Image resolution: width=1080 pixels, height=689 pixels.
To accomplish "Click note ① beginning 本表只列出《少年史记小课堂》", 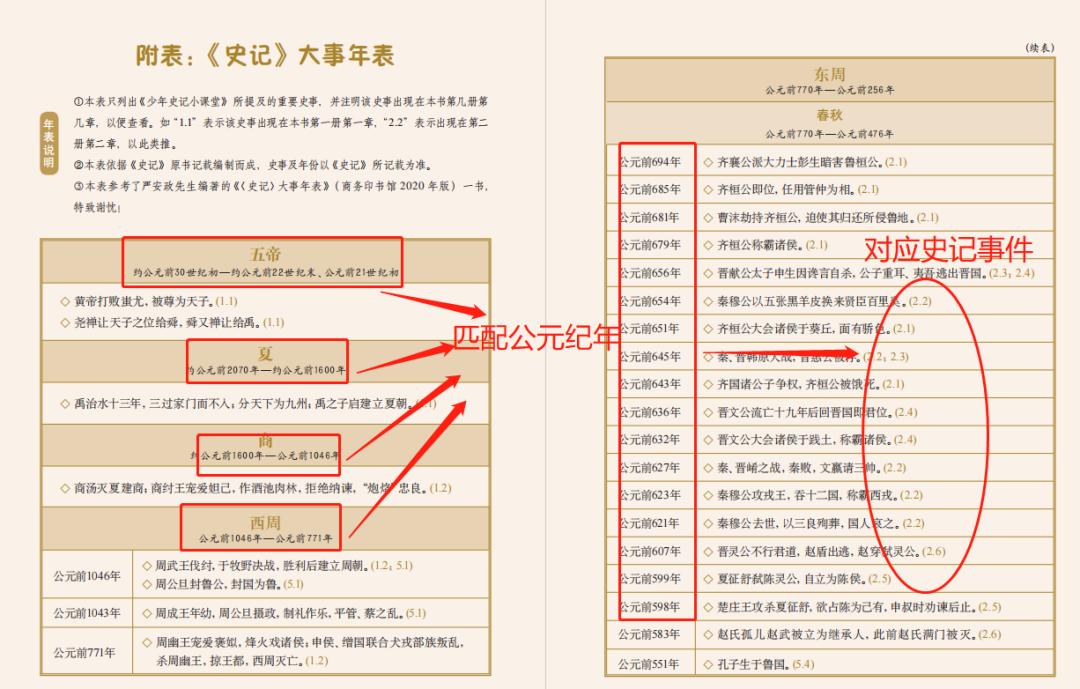I will coord(280,123).
